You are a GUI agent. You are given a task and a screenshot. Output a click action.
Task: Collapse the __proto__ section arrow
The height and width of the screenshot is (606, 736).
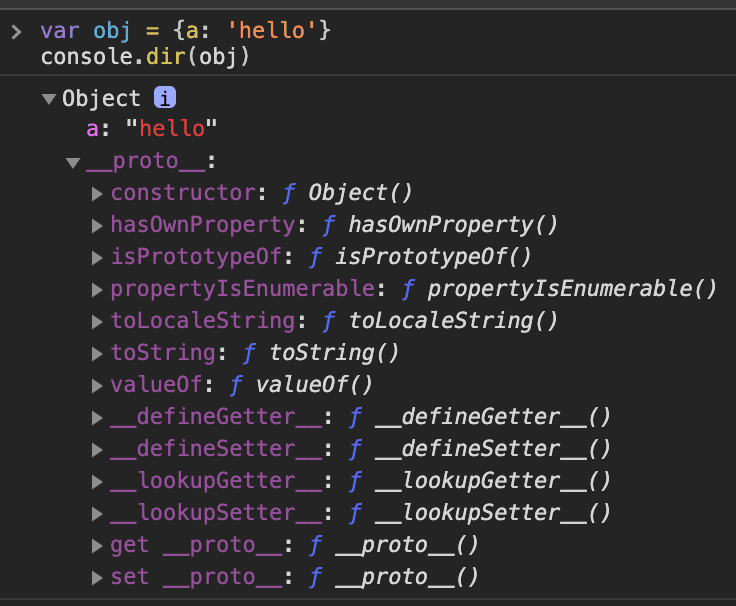pos(73,162)
